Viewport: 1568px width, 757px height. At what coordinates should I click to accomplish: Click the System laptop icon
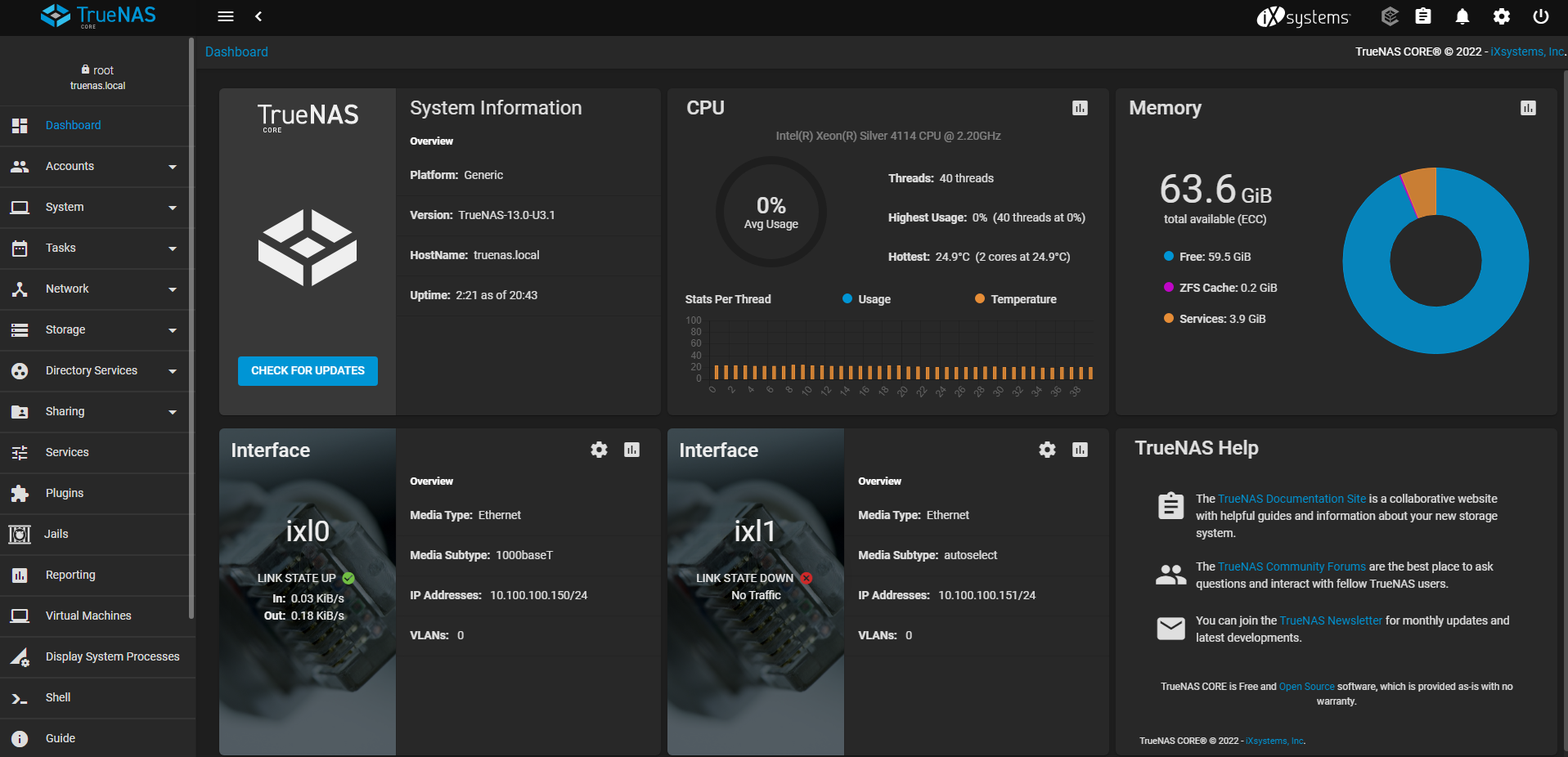(20, 208)
